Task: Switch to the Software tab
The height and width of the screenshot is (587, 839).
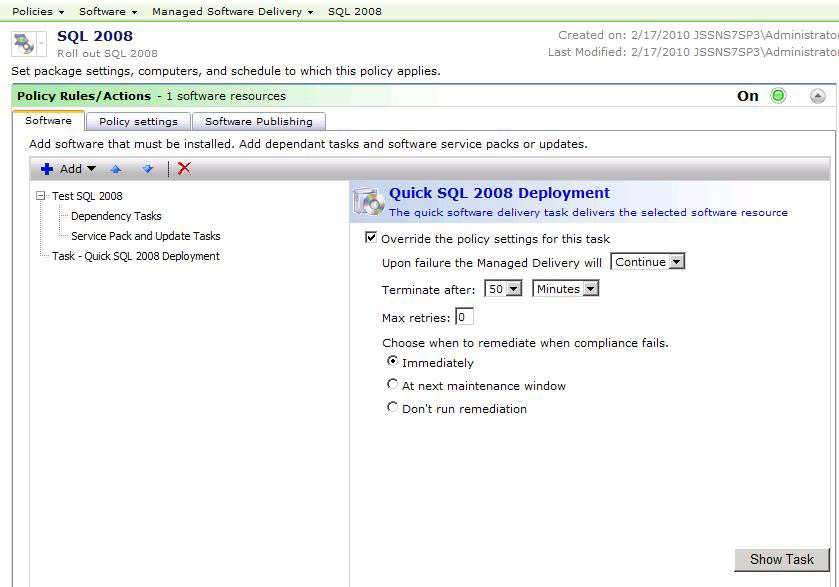Action: pos(48,120)
